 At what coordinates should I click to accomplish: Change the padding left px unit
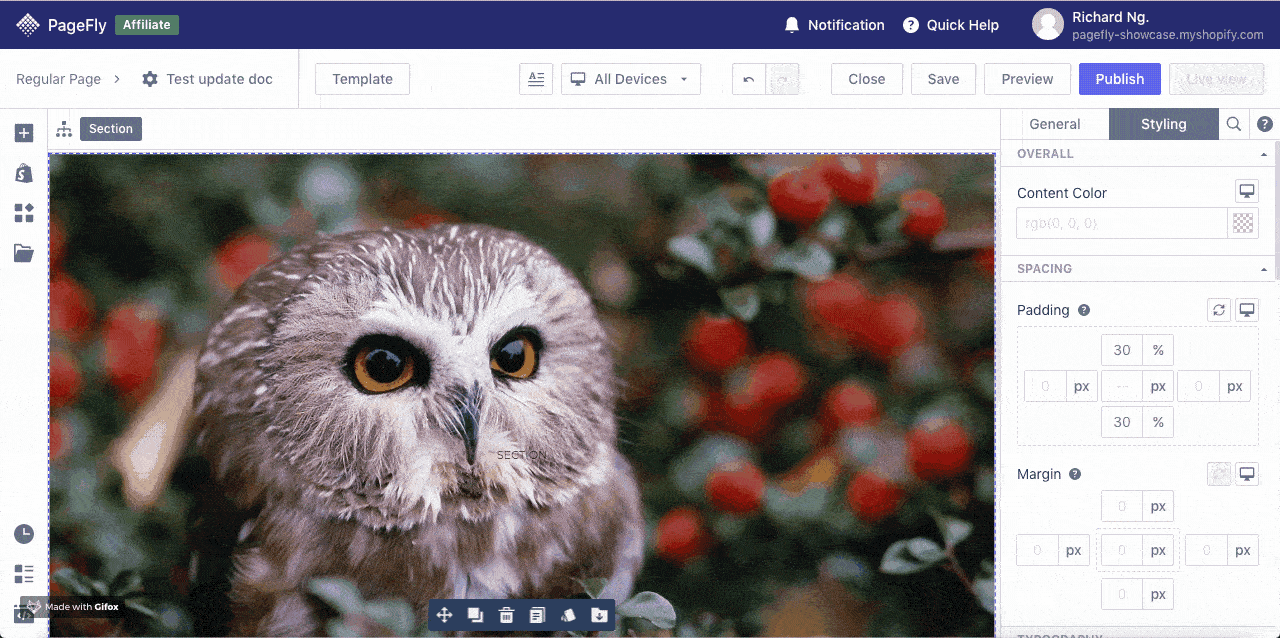coord(1081,386)
